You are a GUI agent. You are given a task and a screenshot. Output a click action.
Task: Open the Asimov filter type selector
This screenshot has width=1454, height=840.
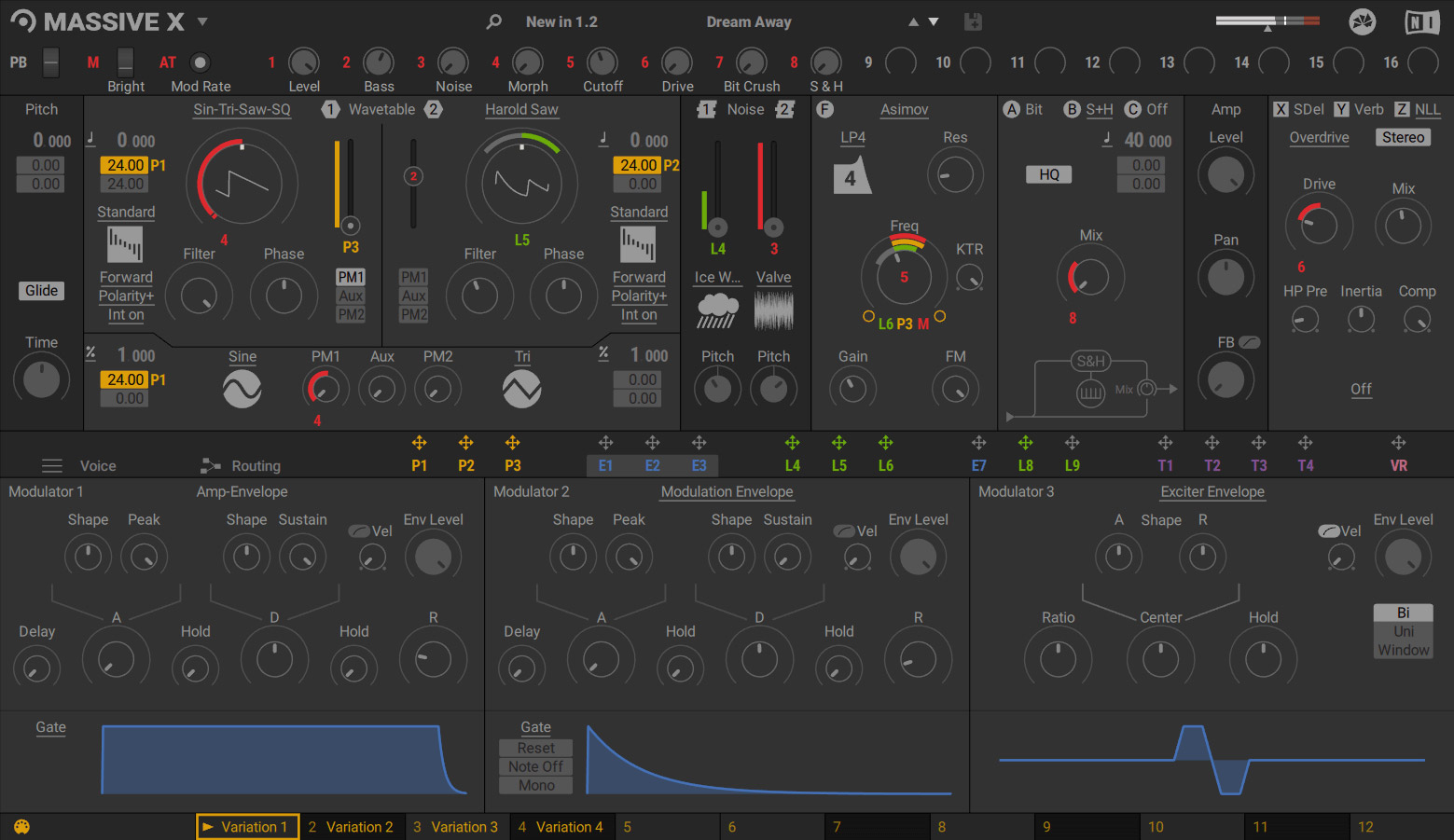(x=903, y=109)
